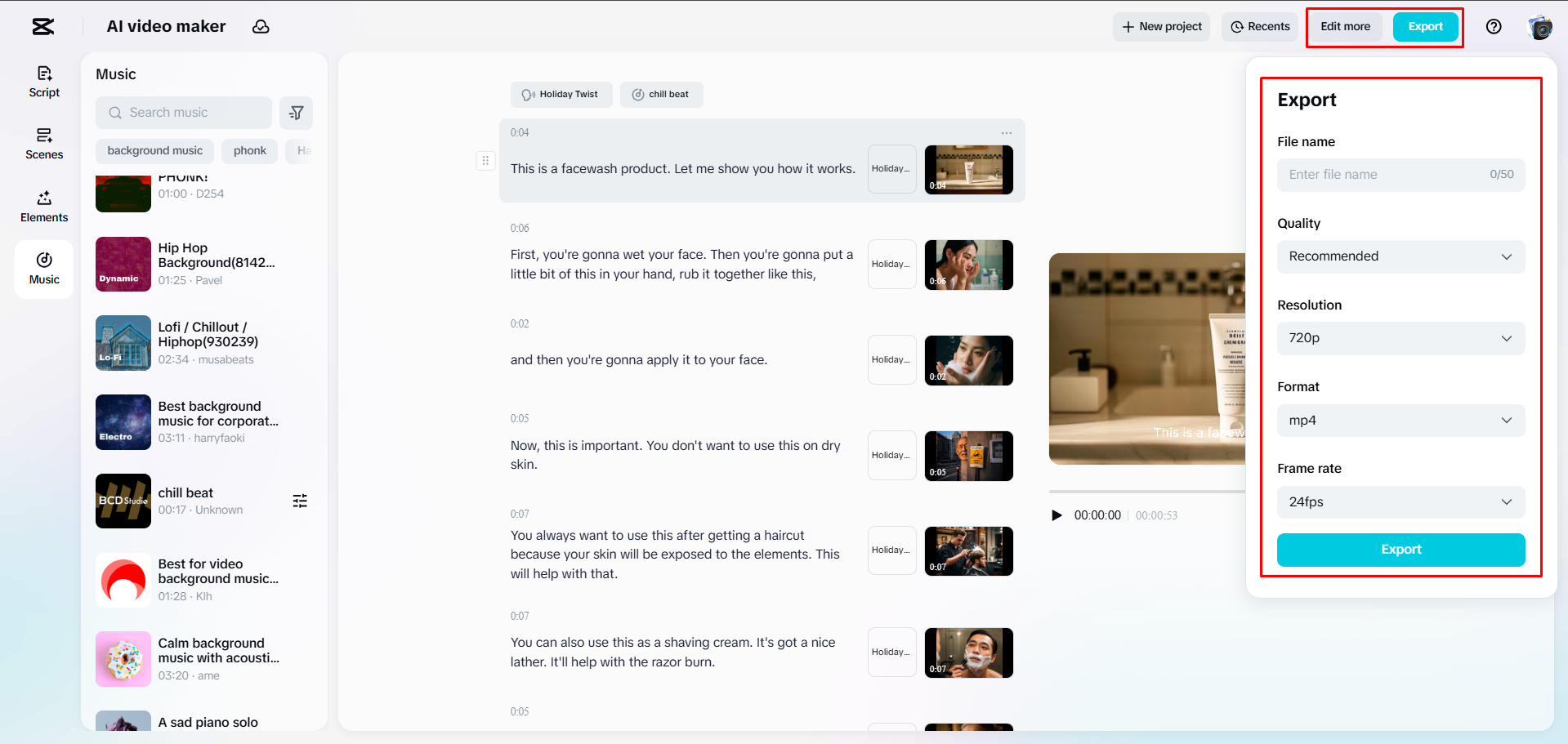Viewport: 1568px width, 744px height.
Task: Open the Resolution dropdown showing 720p
Action: point(1400,338)
